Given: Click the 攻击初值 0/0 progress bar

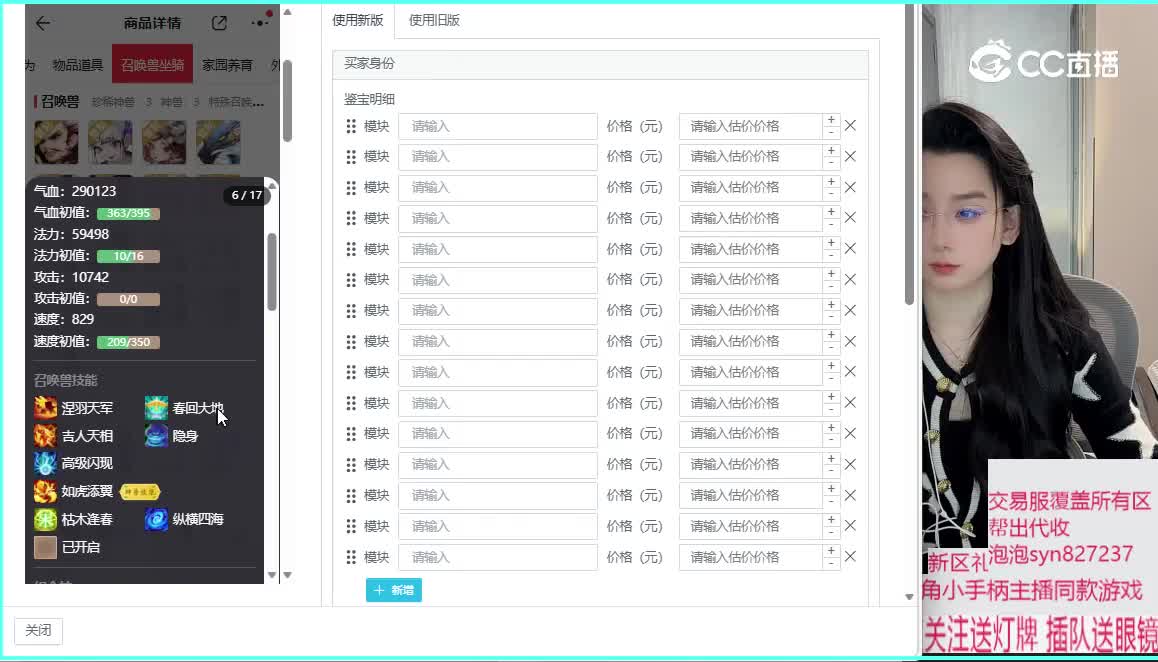Looking at the screenshot, I should coord(129,299).
